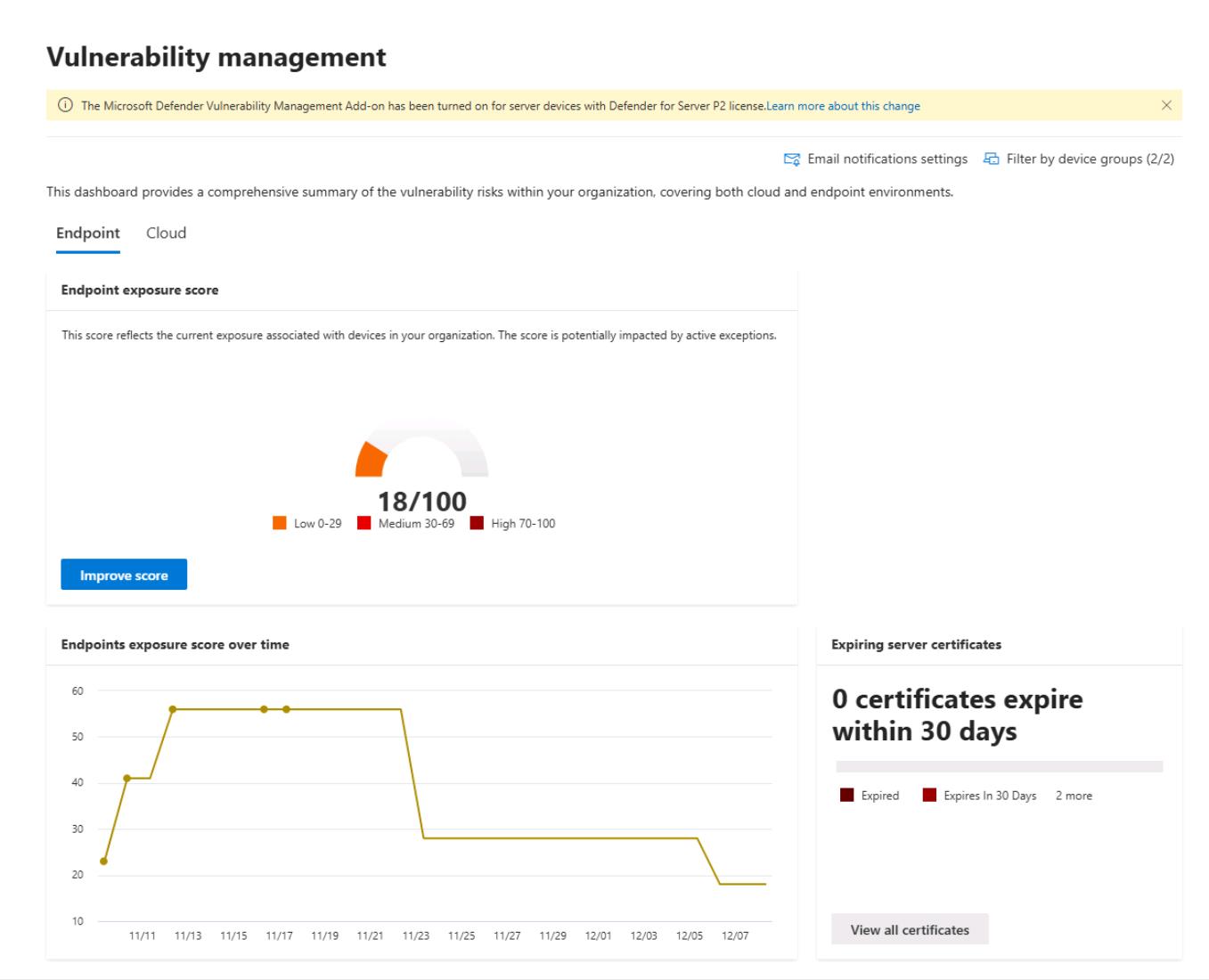Click the email notifications envelope icon
Screen dimensions: 1209x980
pyautogui.click(x=791, y=159)
